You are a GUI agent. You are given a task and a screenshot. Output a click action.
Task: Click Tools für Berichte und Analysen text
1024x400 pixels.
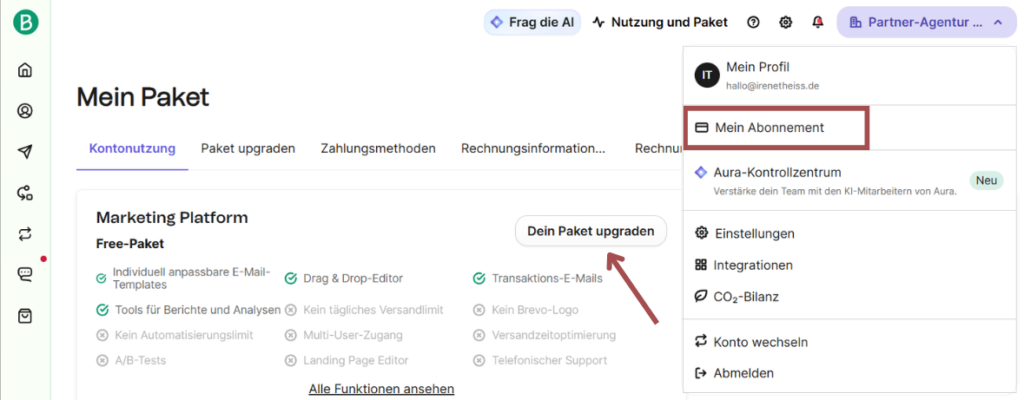pos(198,310)
